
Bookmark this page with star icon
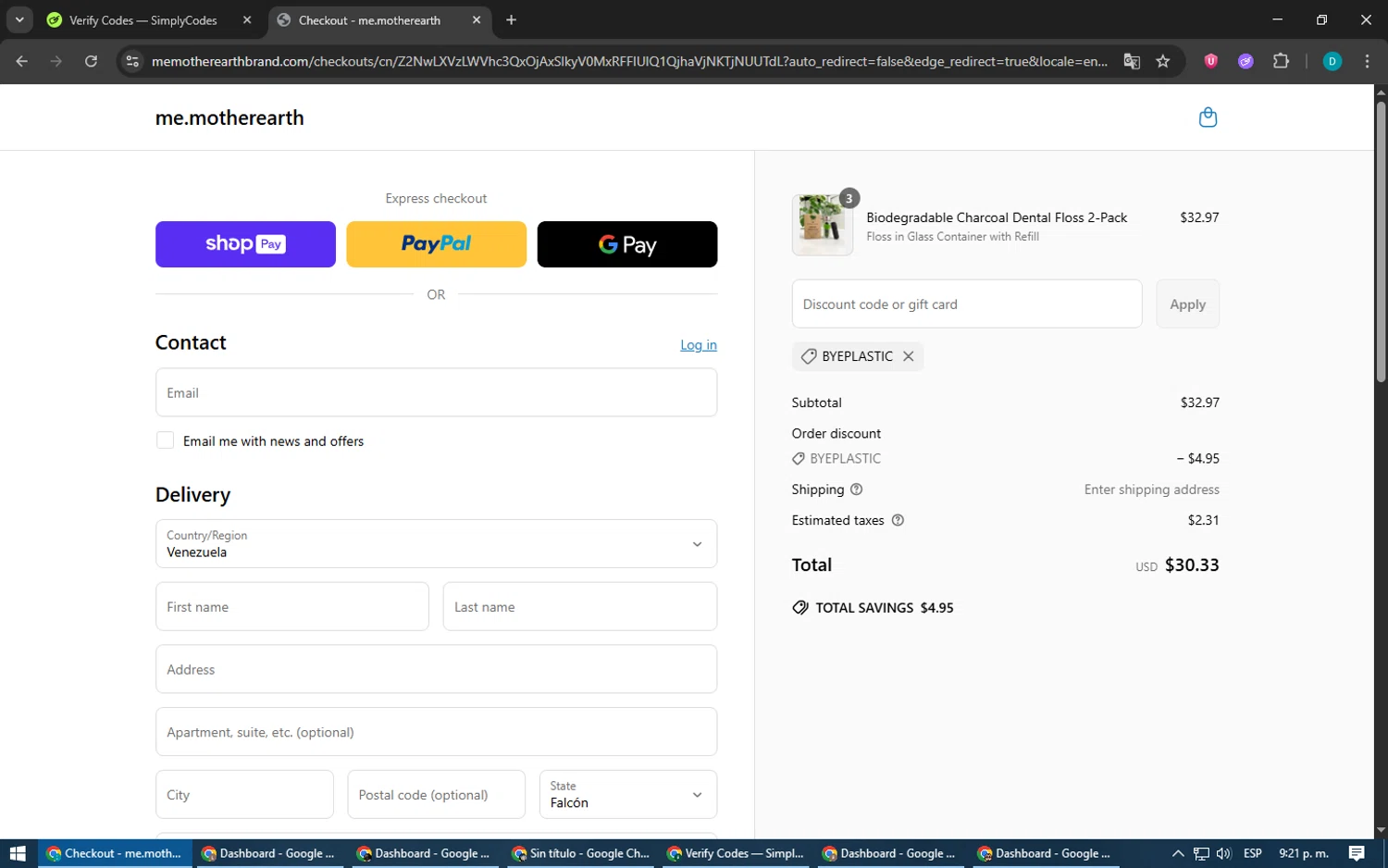1163,61
